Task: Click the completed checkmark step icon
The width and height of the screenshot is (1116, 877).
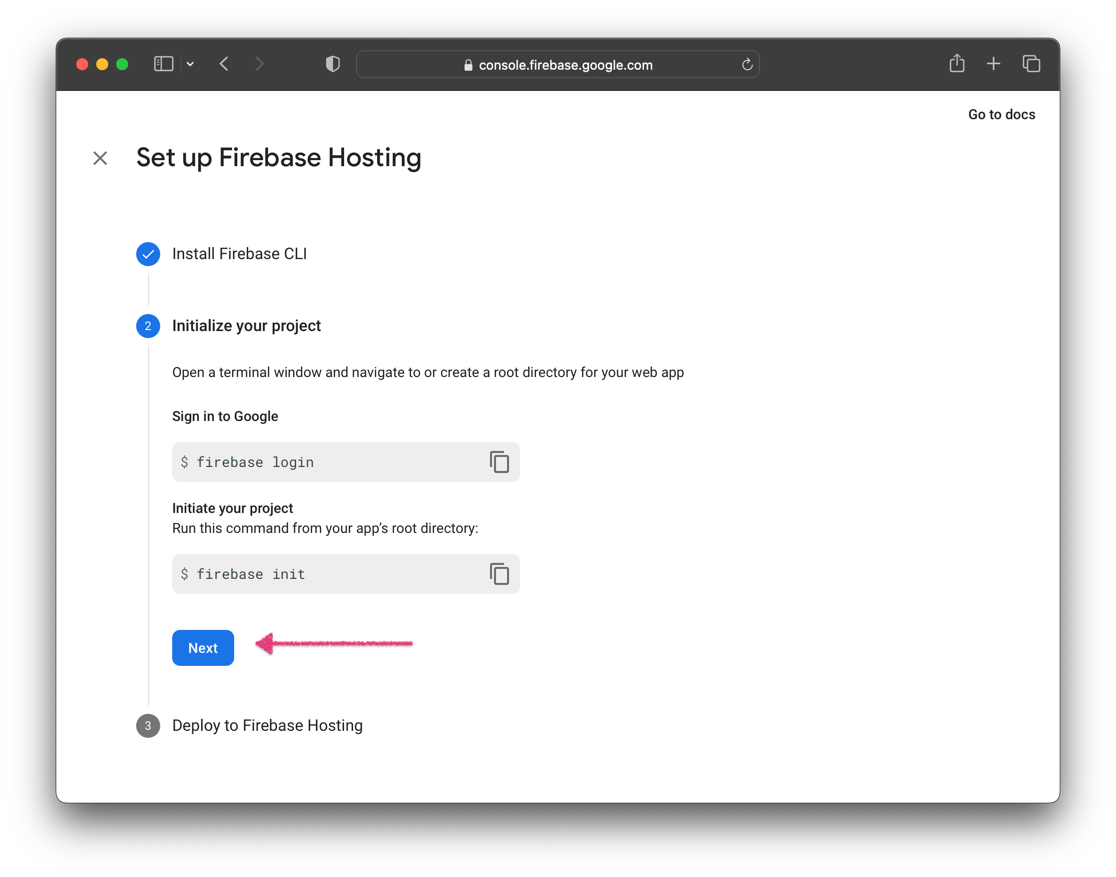Action: [x=148, y=254]
